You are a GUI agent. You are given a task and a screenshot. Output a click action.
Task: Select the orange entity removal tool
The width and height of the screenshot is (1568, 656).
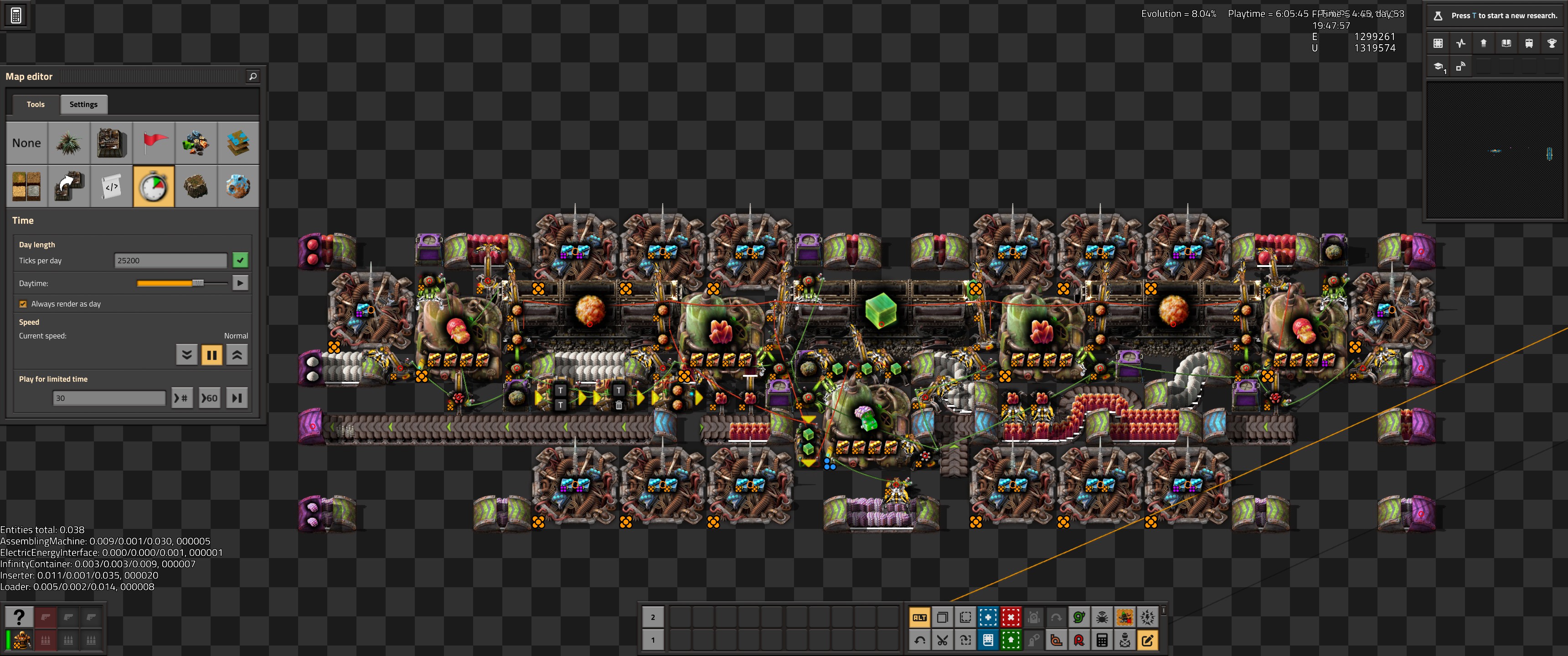[1125, 618]
